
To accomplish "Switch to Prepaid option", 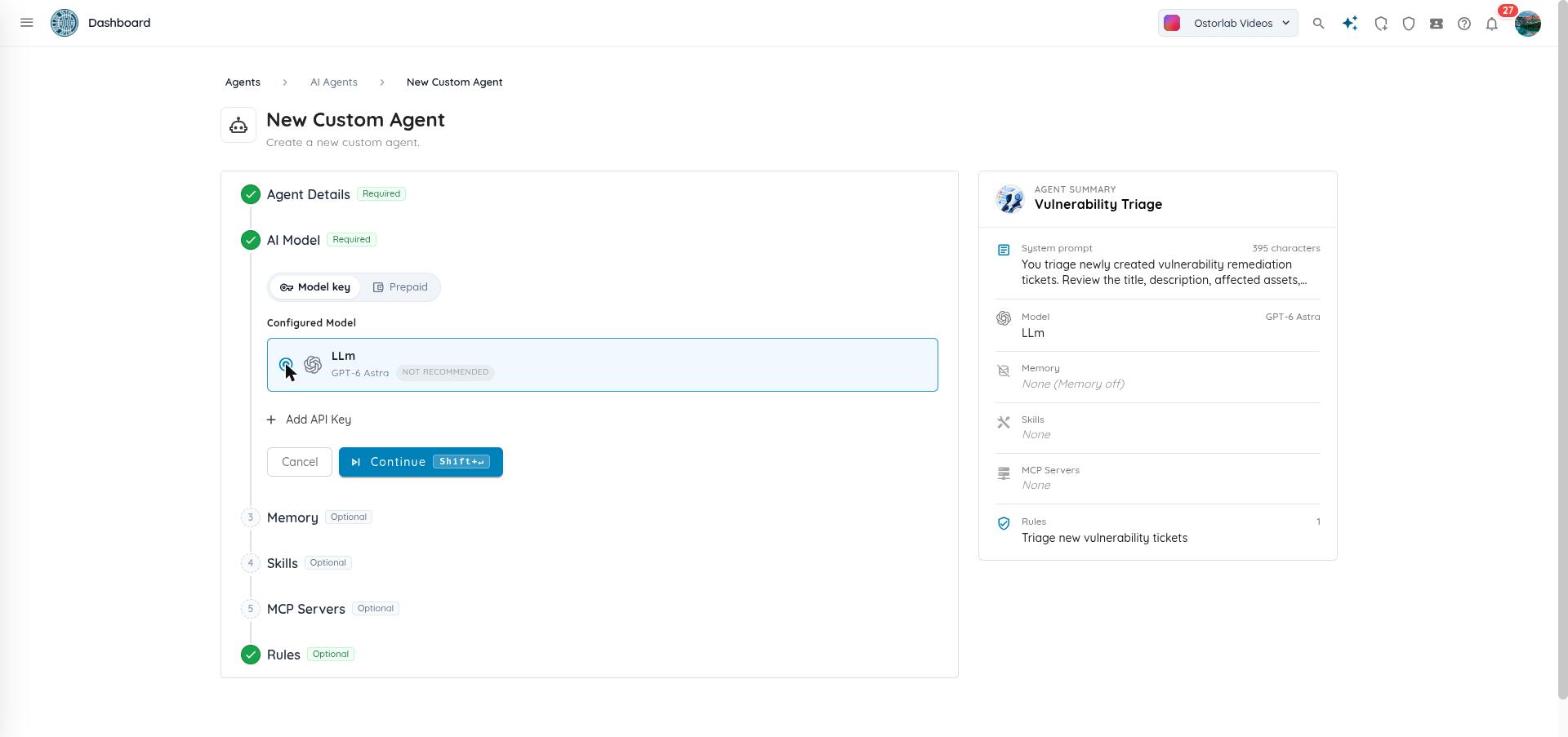I will point(400,287).
